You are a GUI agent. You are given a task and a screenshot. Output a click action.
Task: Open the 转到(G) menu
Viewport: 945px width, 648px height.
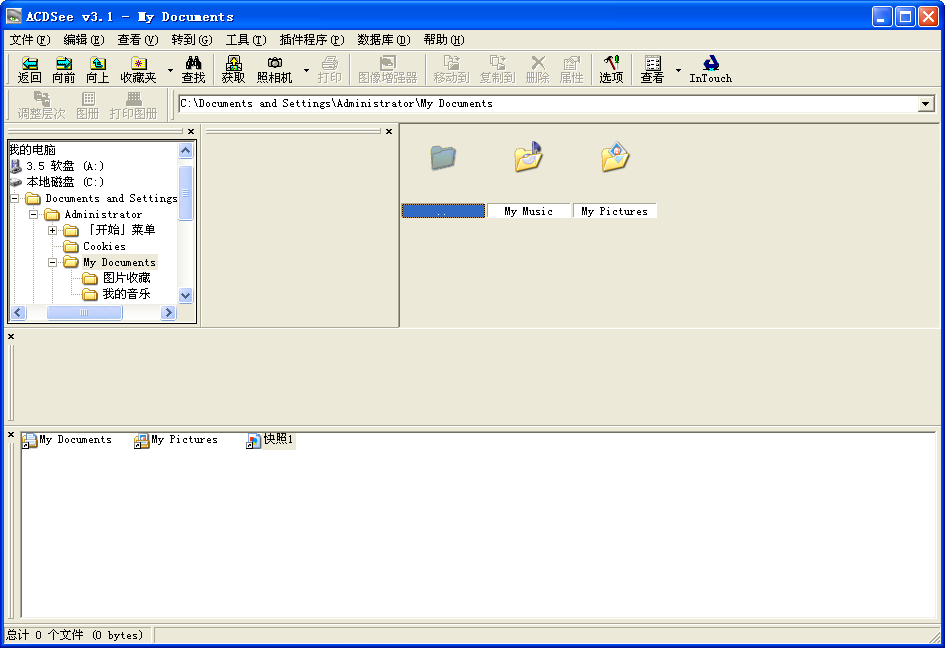pyautogui.click(x=192, y=40)
